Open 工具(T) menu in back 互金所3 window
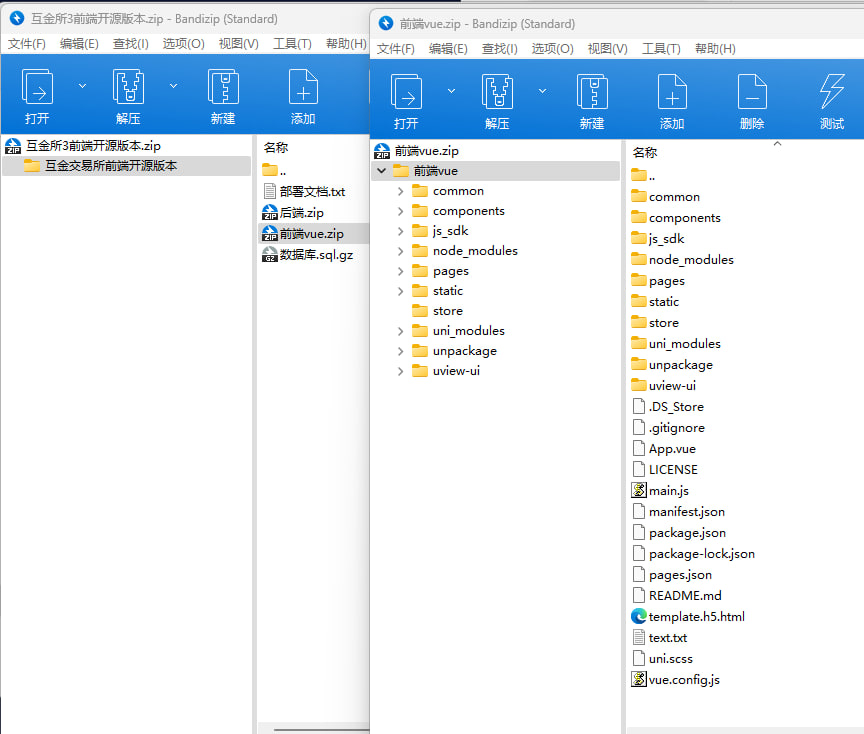 (x=292, y=44)
